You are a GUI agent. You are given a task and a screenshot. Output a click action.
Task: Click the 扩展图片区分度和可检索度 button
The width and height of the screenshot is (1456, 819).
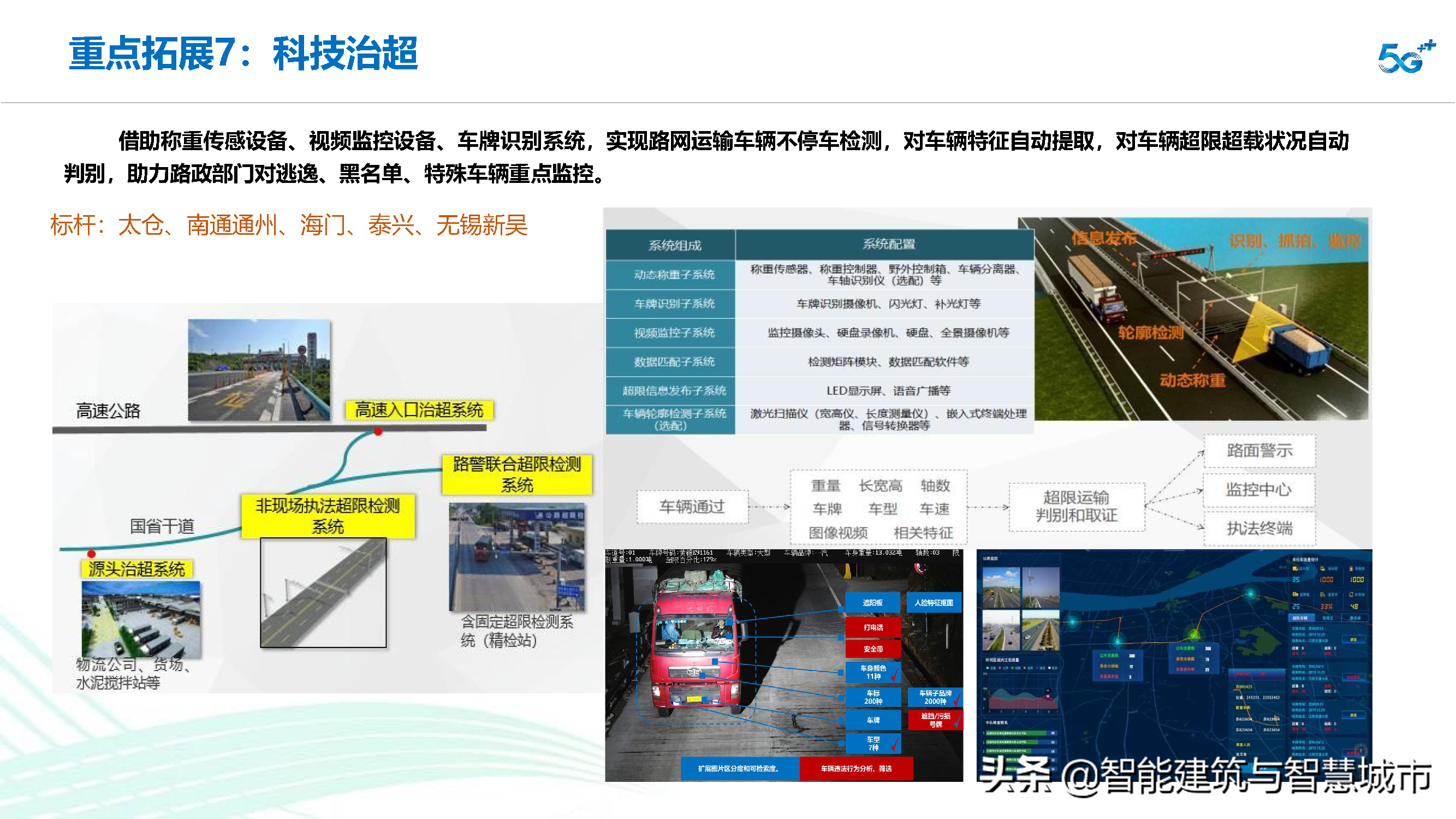(x=740, y=769)
